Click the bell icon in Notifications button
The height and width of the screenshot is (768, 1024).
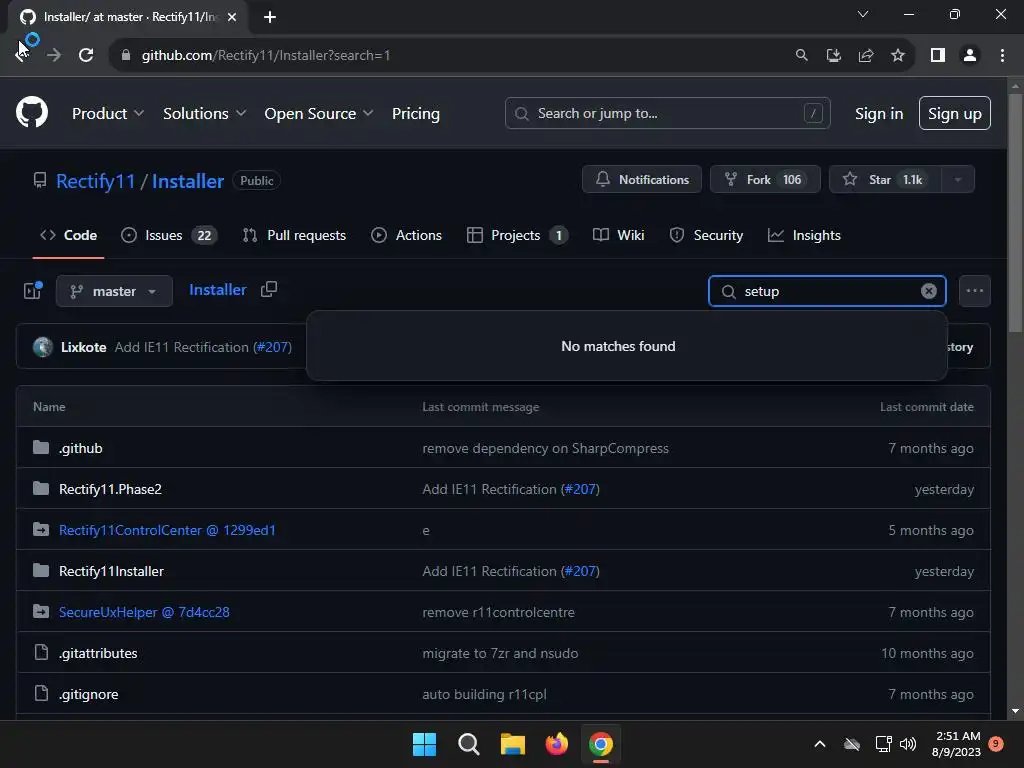pyautogui.click(x=603, y=179)
